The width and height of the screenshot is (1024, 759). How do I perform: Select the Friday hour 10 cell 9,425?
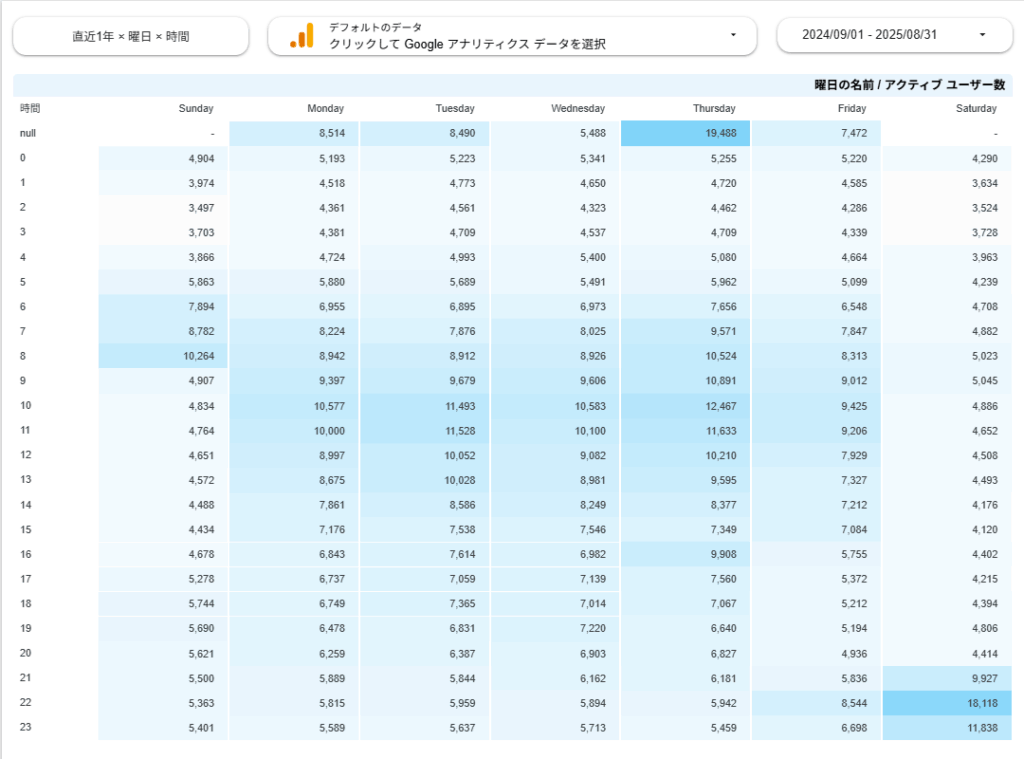[816, 406]
